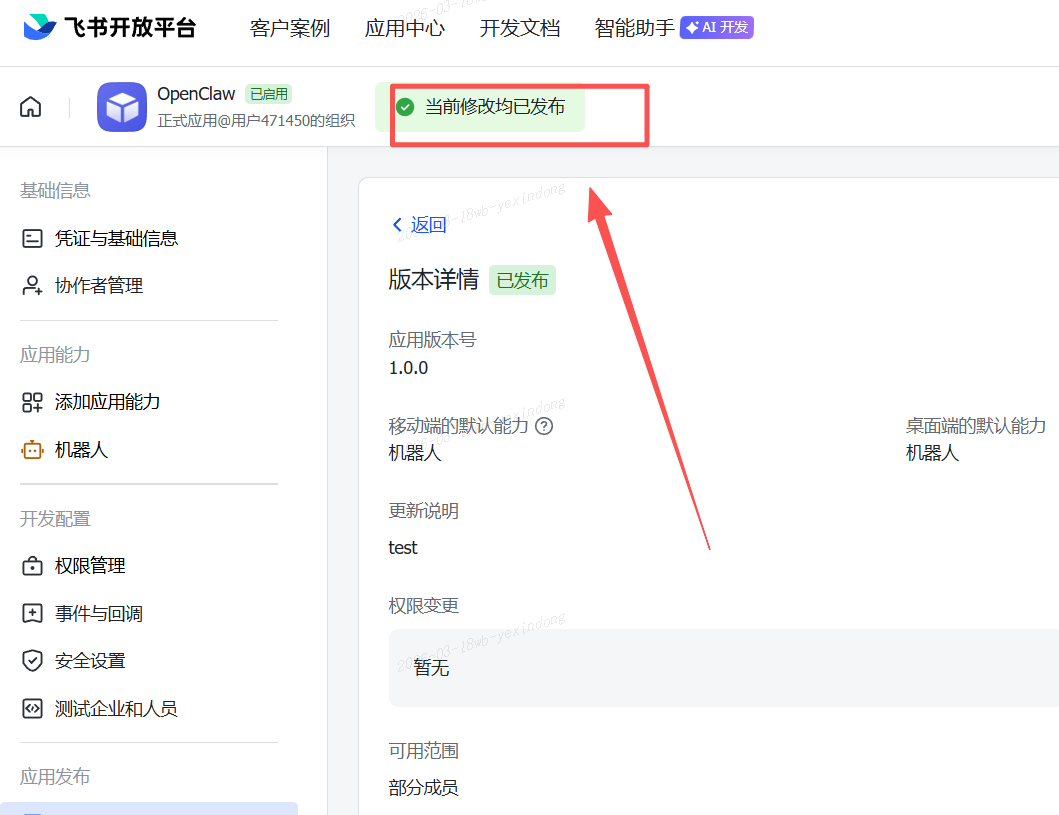Click the 返回 back link
Image resolution: width=1059 pixels, height=815 pixels.
click(419, 224)
